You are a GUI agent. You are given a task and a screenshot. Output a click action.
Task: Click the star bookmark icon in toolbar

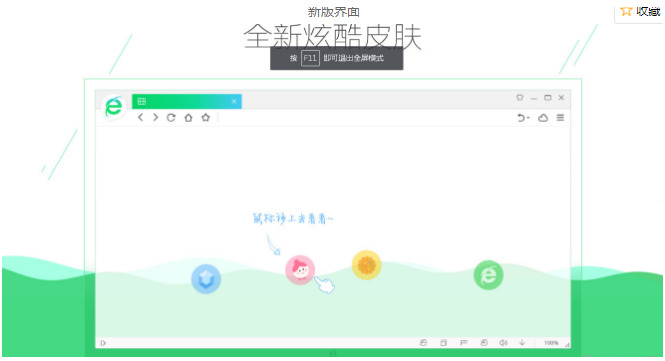click(206, 118)
